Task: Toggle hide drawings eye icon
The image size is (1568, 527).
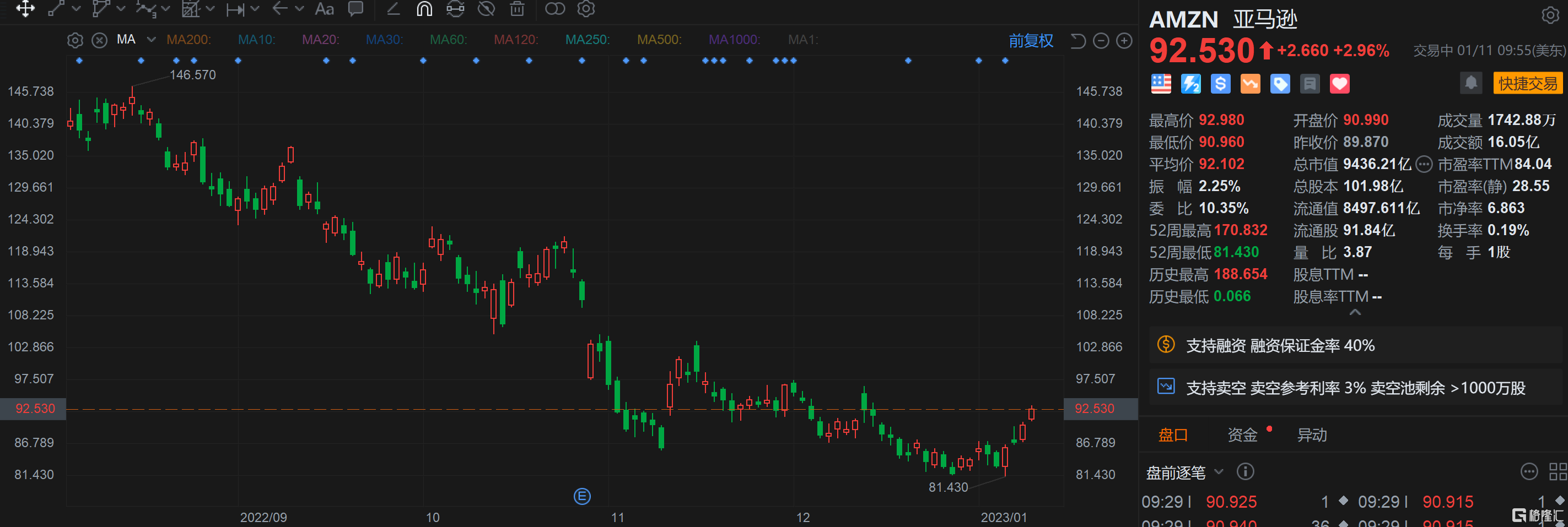Action: [486, 8]
